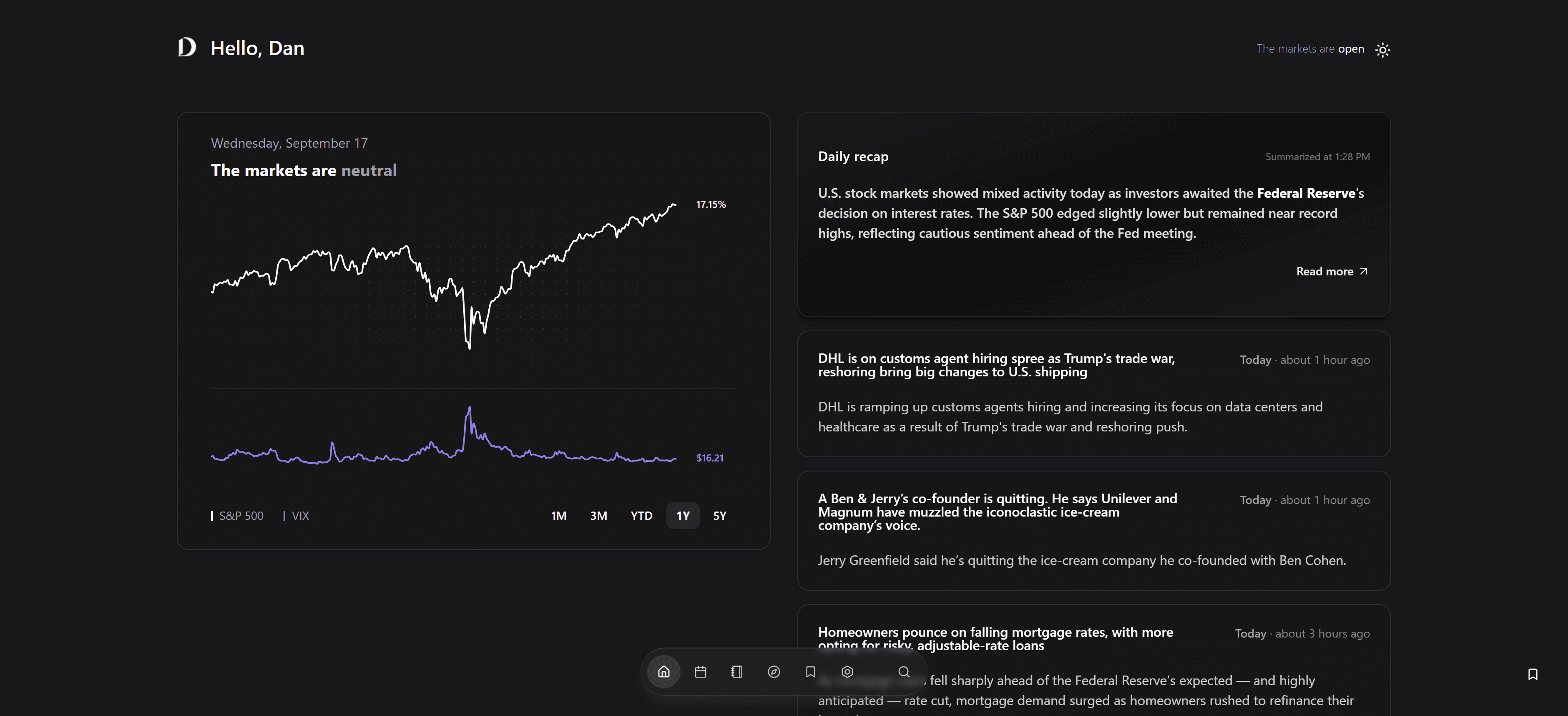Open the homeowners mortgage rates article
The height and width of the screenshot is (716, 1568).
pos(995,633)
